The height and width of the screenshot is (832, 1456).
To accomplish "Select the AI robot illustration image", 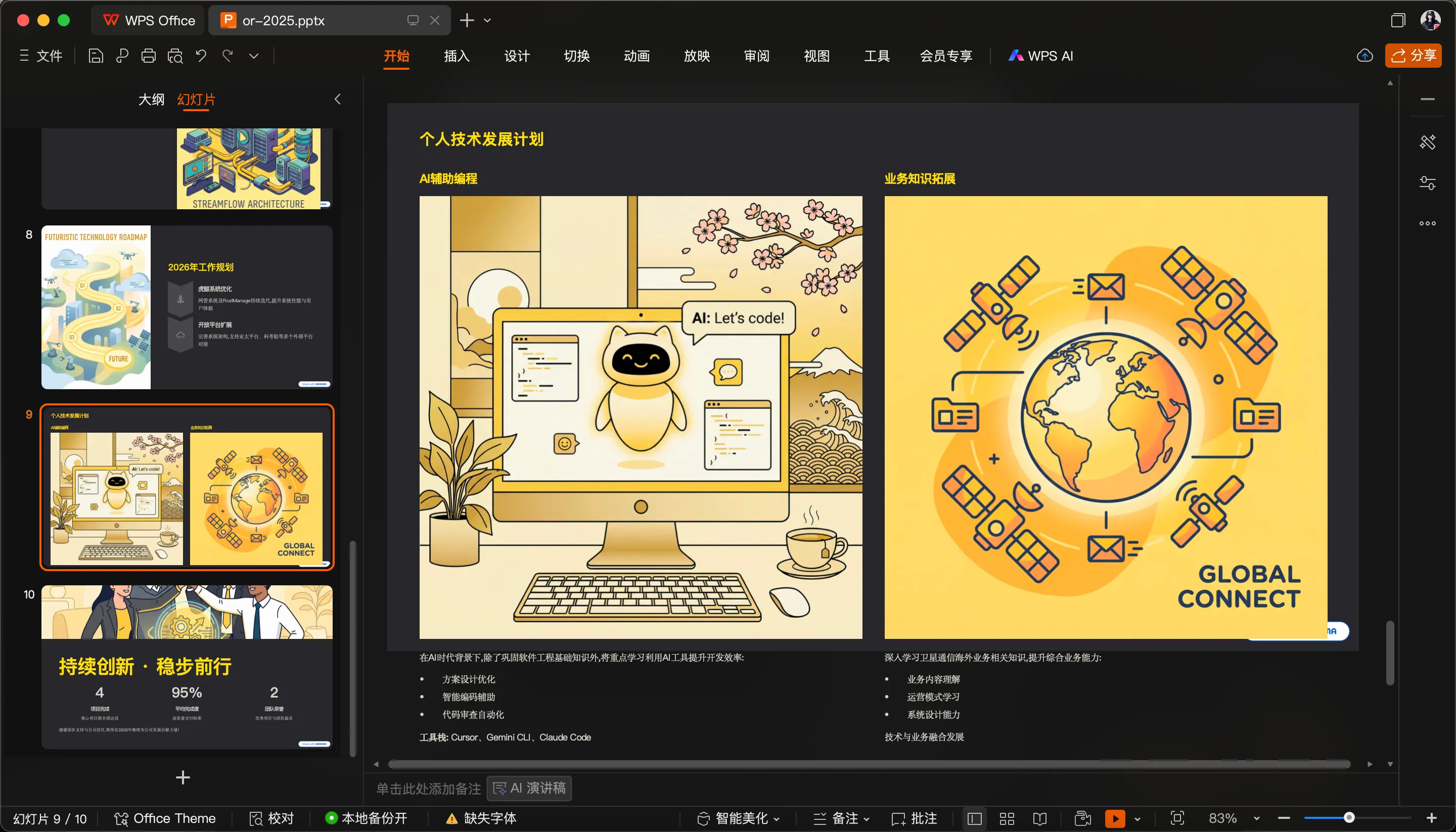I will tap(641, 417).
